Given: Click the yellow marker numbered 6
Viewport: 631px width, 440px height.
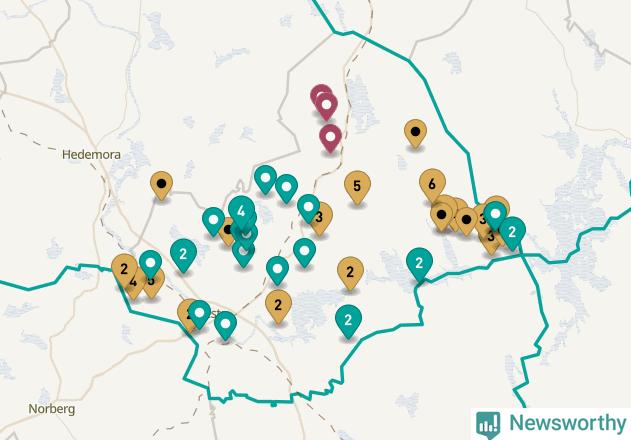Looking at the screenshot, I should click(432, 184).
